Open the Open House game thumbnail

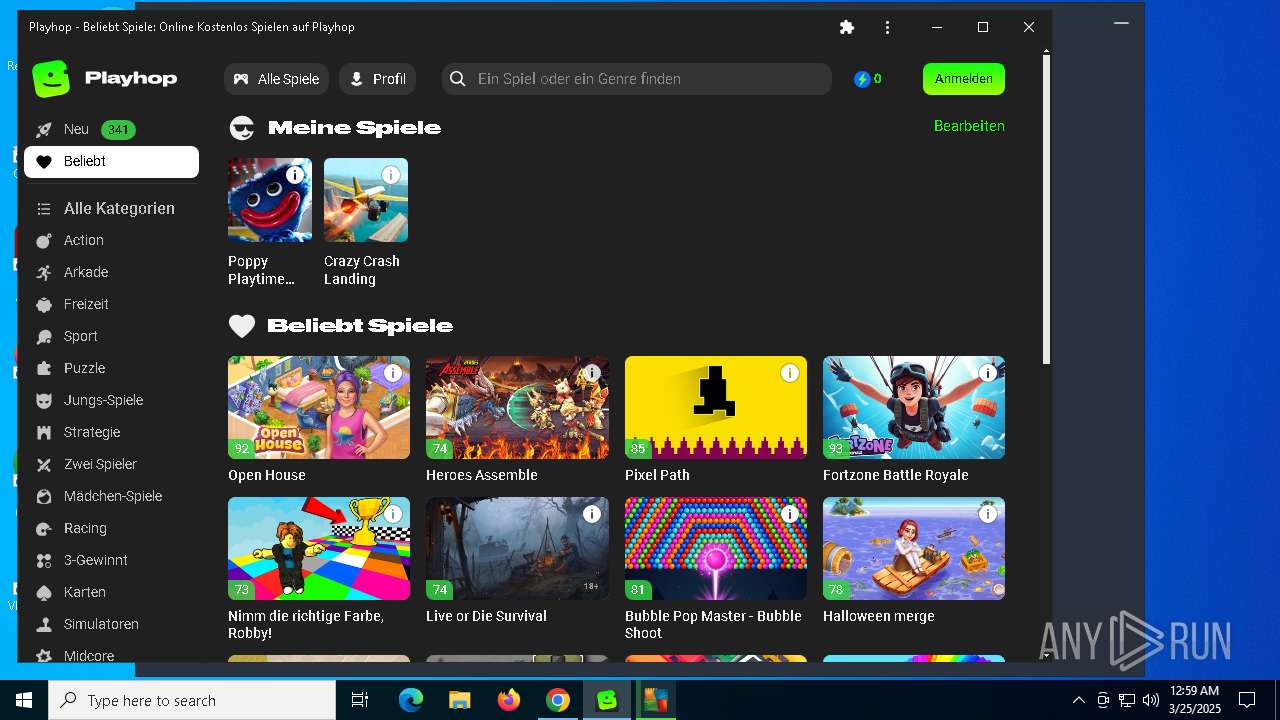(319, 408)
